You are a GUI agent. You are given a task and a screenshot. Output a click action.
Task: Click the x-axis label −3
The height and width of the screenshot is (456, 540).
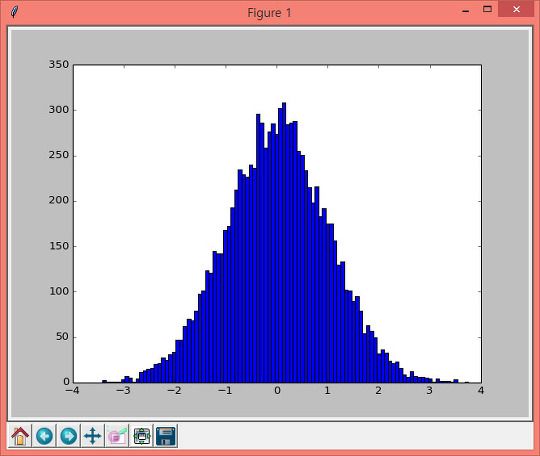123,391
